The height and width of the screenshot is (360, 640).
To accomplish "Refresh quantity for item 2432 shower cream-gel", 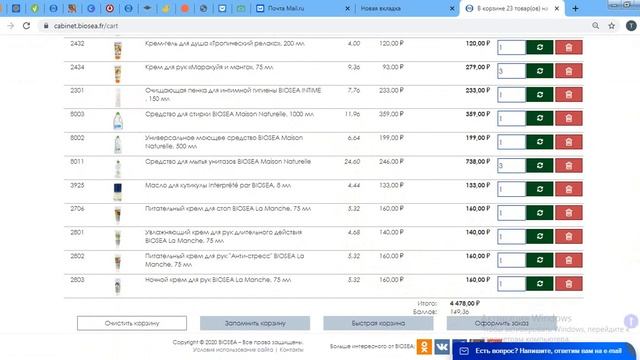I will pos(540,47).
